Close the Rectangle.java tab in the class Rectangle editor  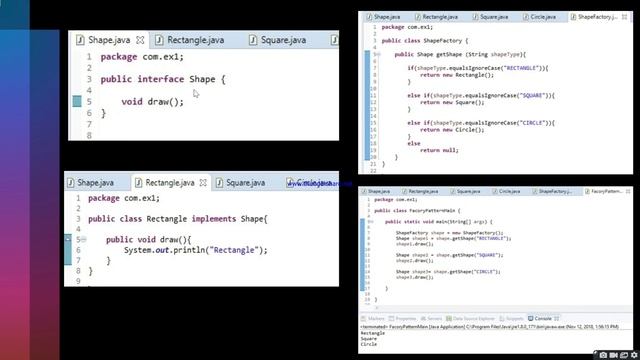[203, 183]
